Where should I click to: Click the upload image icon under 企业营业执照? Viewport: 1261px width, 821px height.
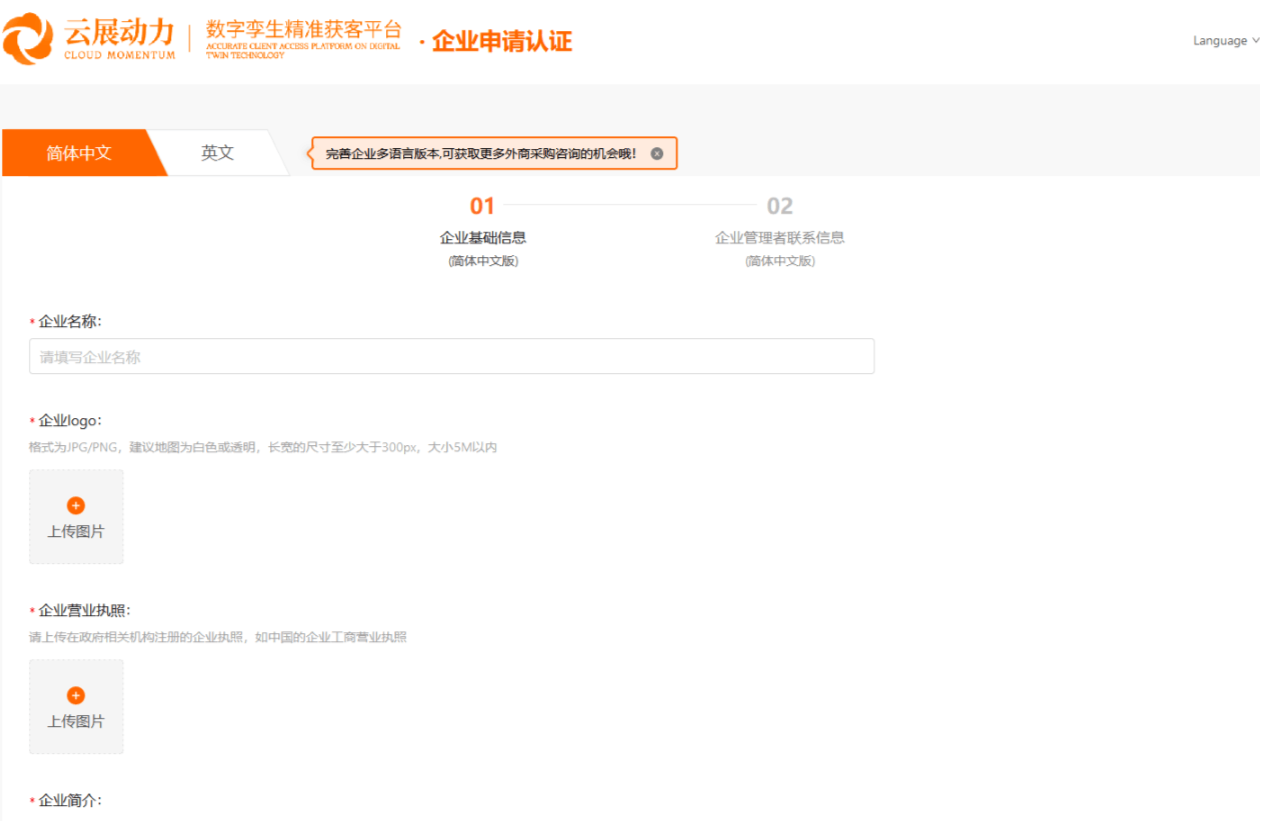click(76, 697)
